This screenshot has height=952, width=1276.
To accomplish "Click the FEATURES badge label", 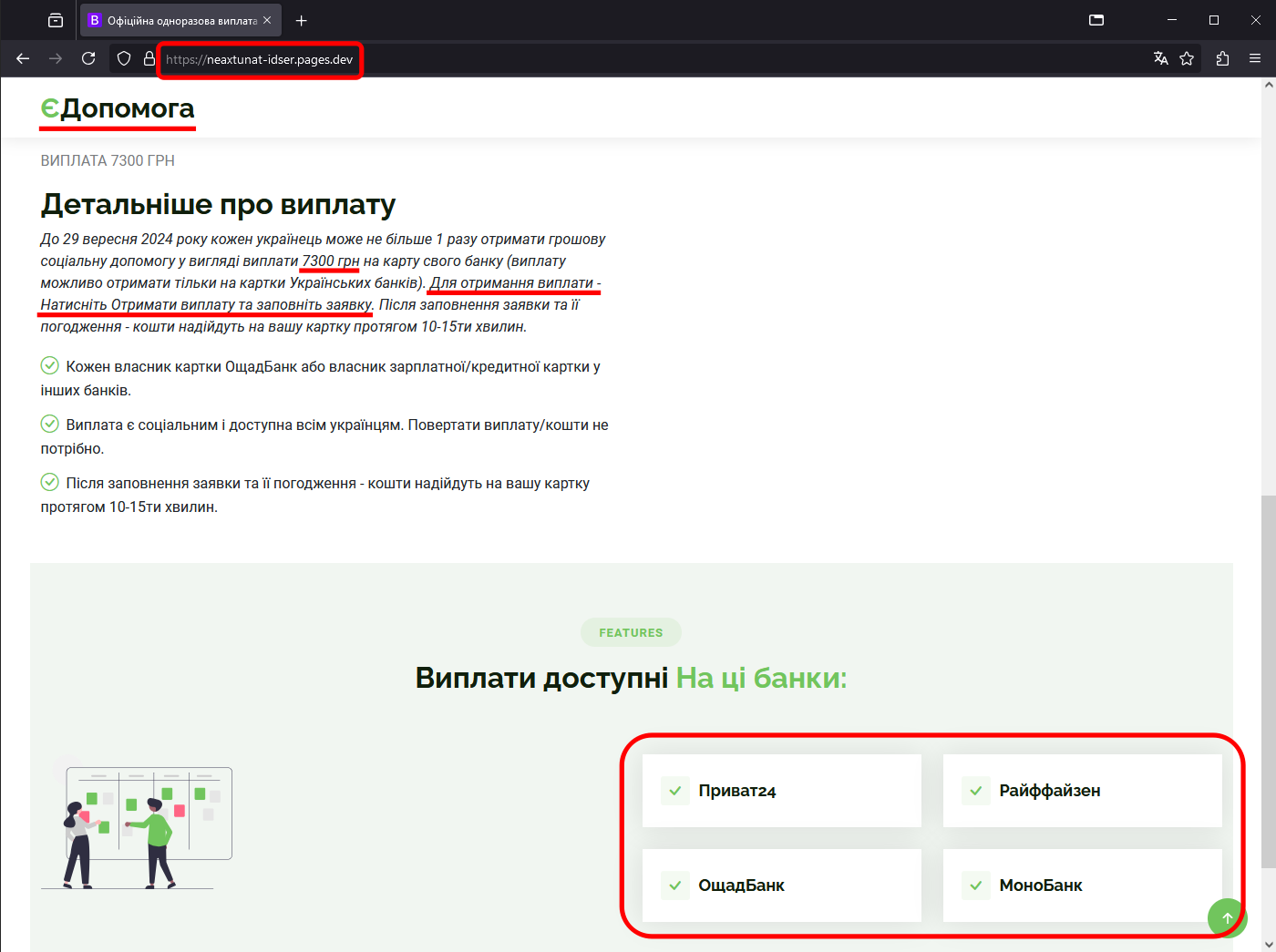I will click(631, 632).
